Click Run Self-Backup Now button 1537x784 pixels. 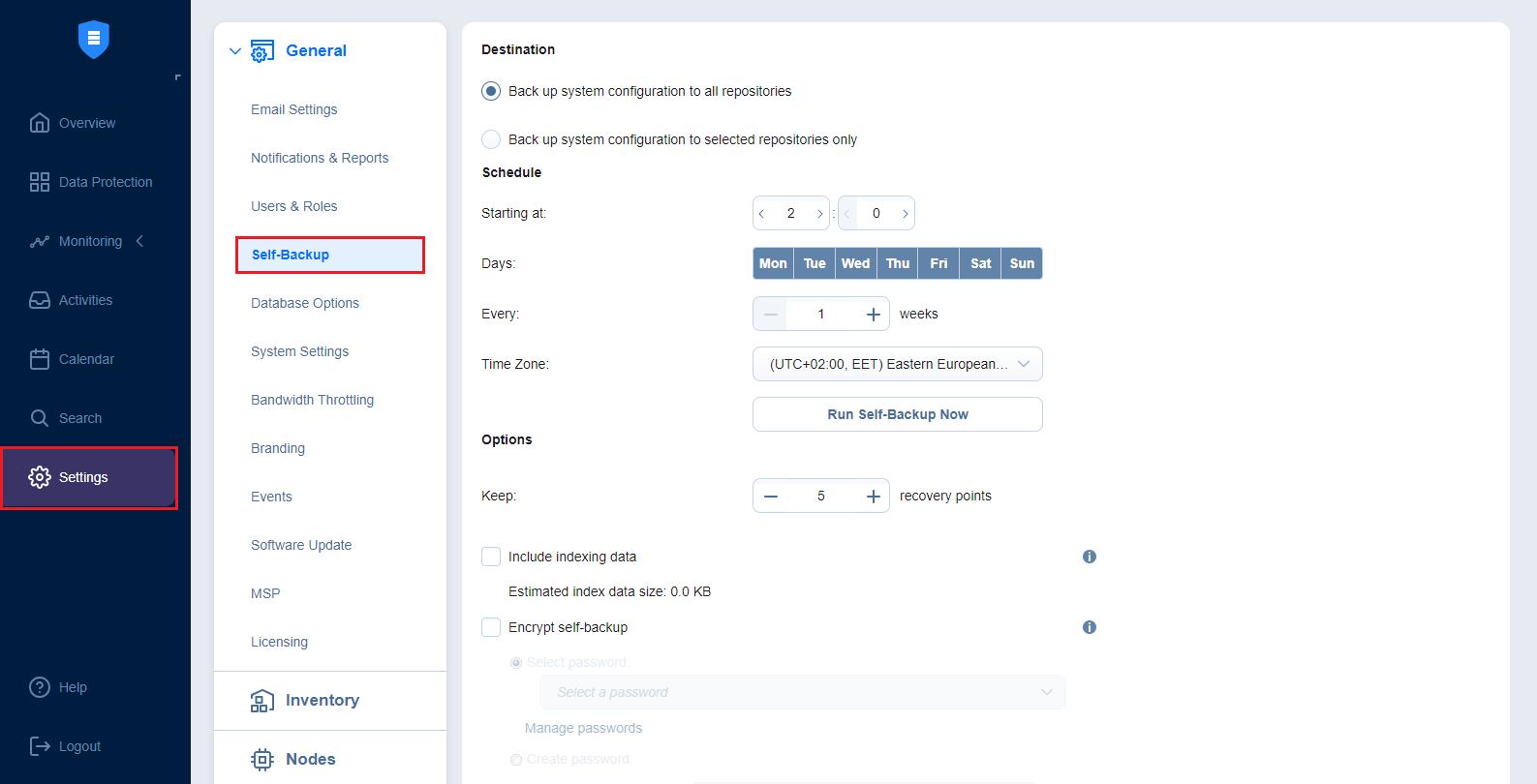[x=897, y=414]
